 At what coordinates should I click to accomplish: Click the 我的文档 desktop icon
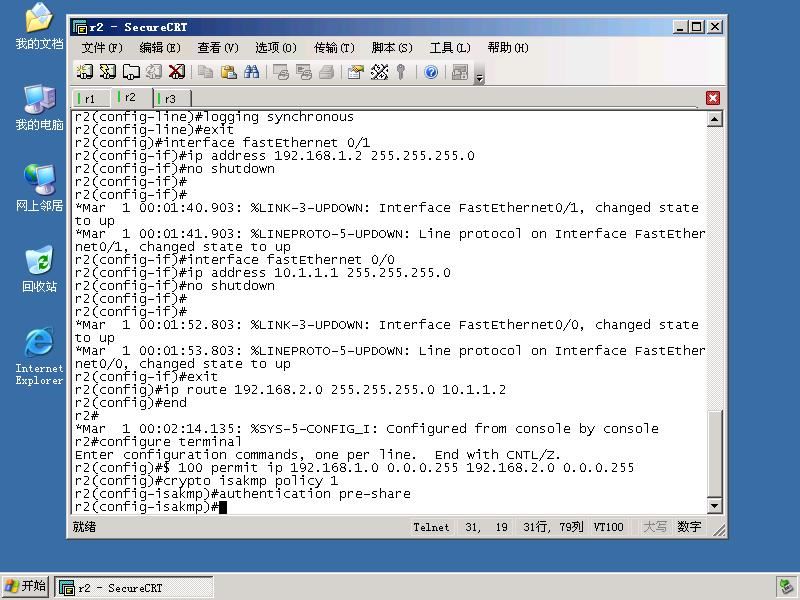point(39,27)
